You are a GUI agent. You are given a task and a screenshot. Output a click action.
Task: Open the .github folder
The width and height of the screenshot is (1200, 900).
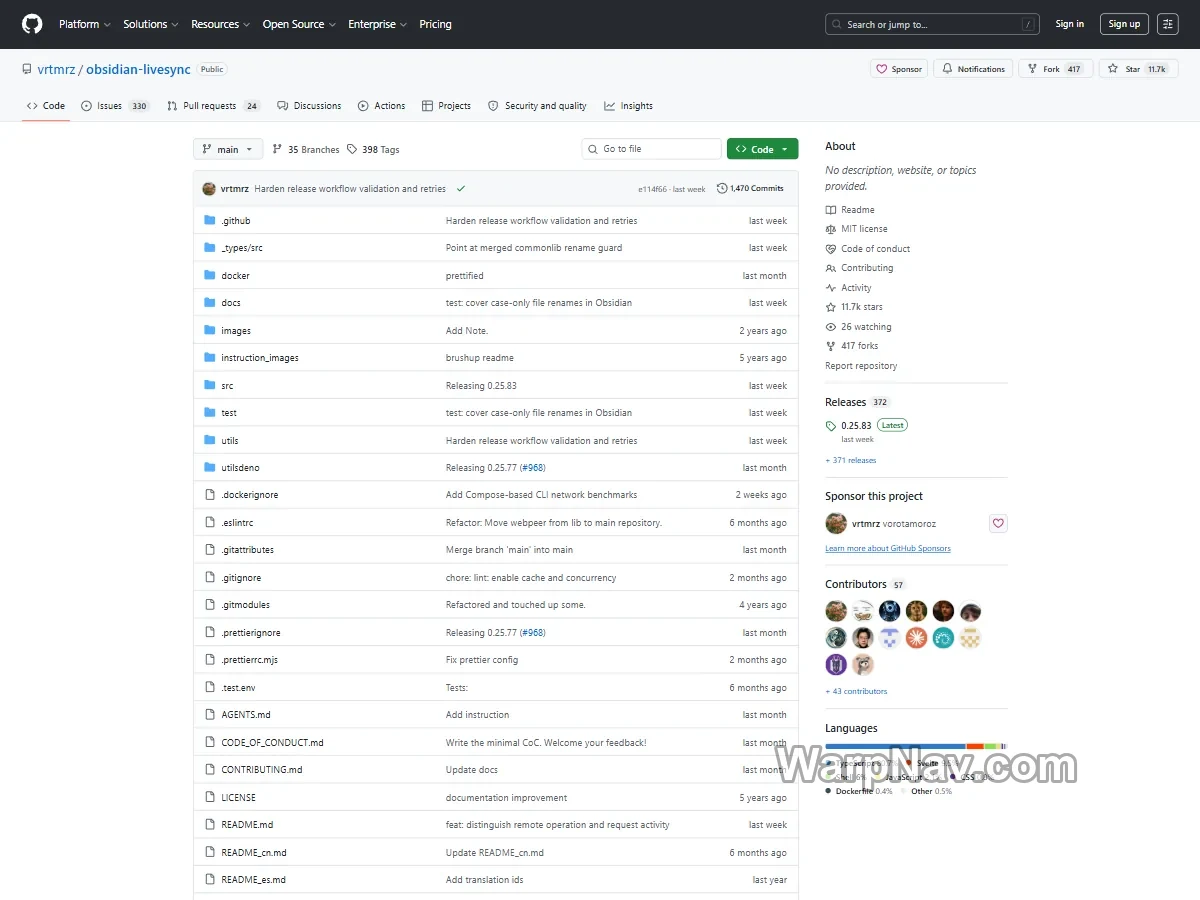(236, 221)
